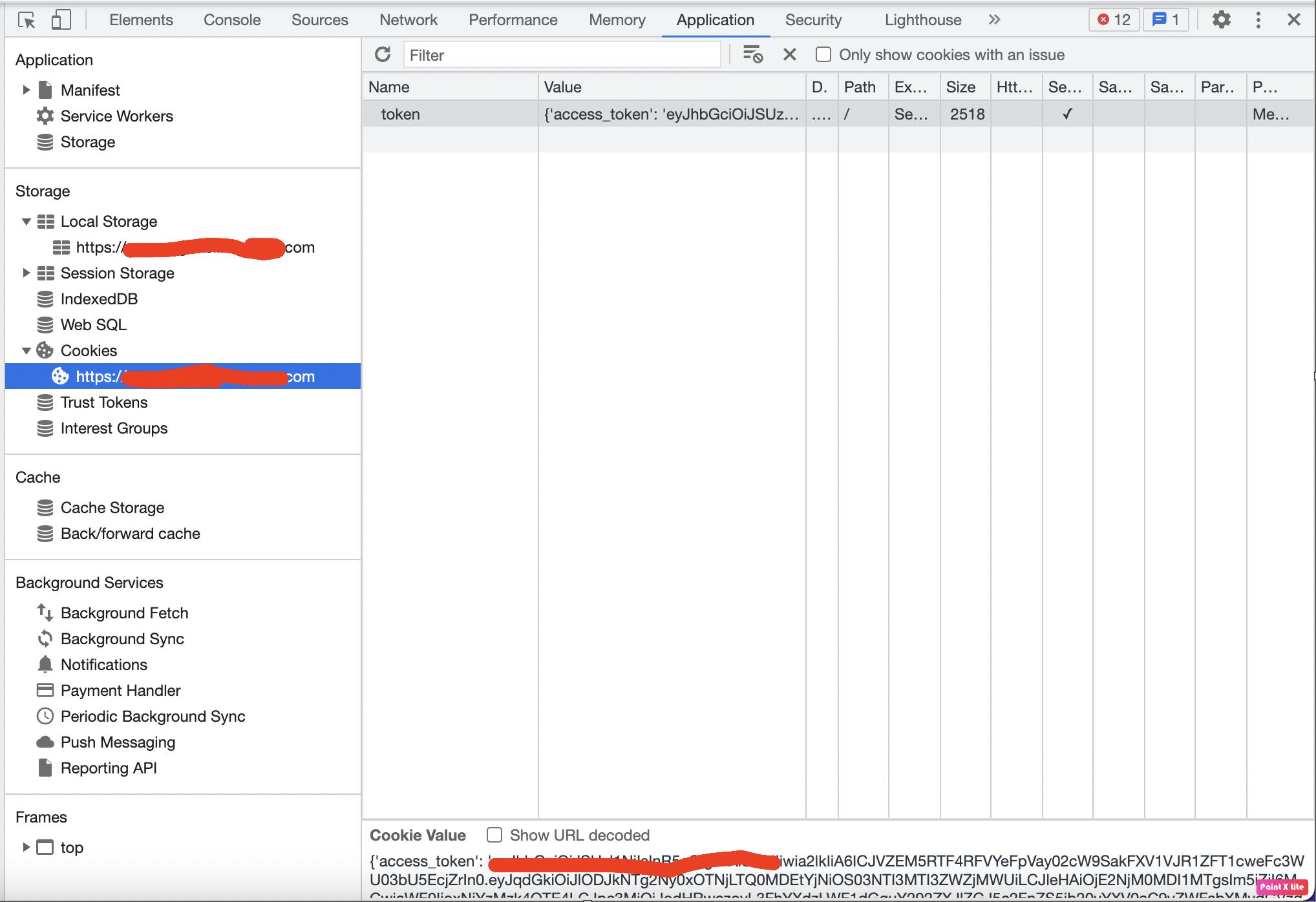Toggle 'Show URL decoded' checkbox
The height and width of the screenshot is (902, 1316).
tap(494, 835)
